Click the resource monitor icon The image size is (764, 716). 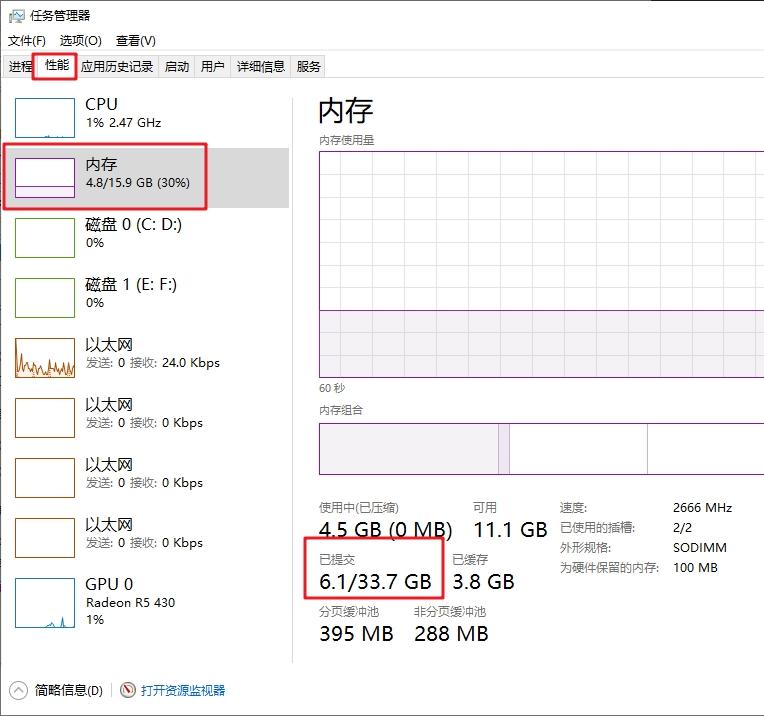pyautogui.click(x=128, y=690)
